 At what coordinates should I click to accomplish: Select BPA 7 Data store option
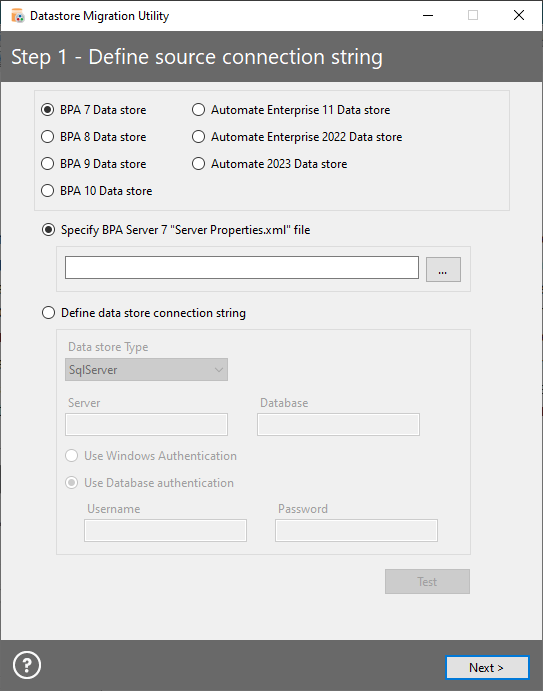click(x=93, y=110)
